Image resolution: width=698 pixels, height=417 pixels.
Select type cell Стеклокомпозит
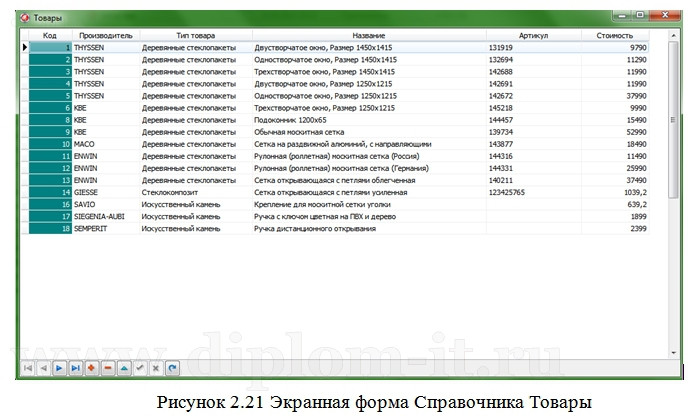pos(196,192)
